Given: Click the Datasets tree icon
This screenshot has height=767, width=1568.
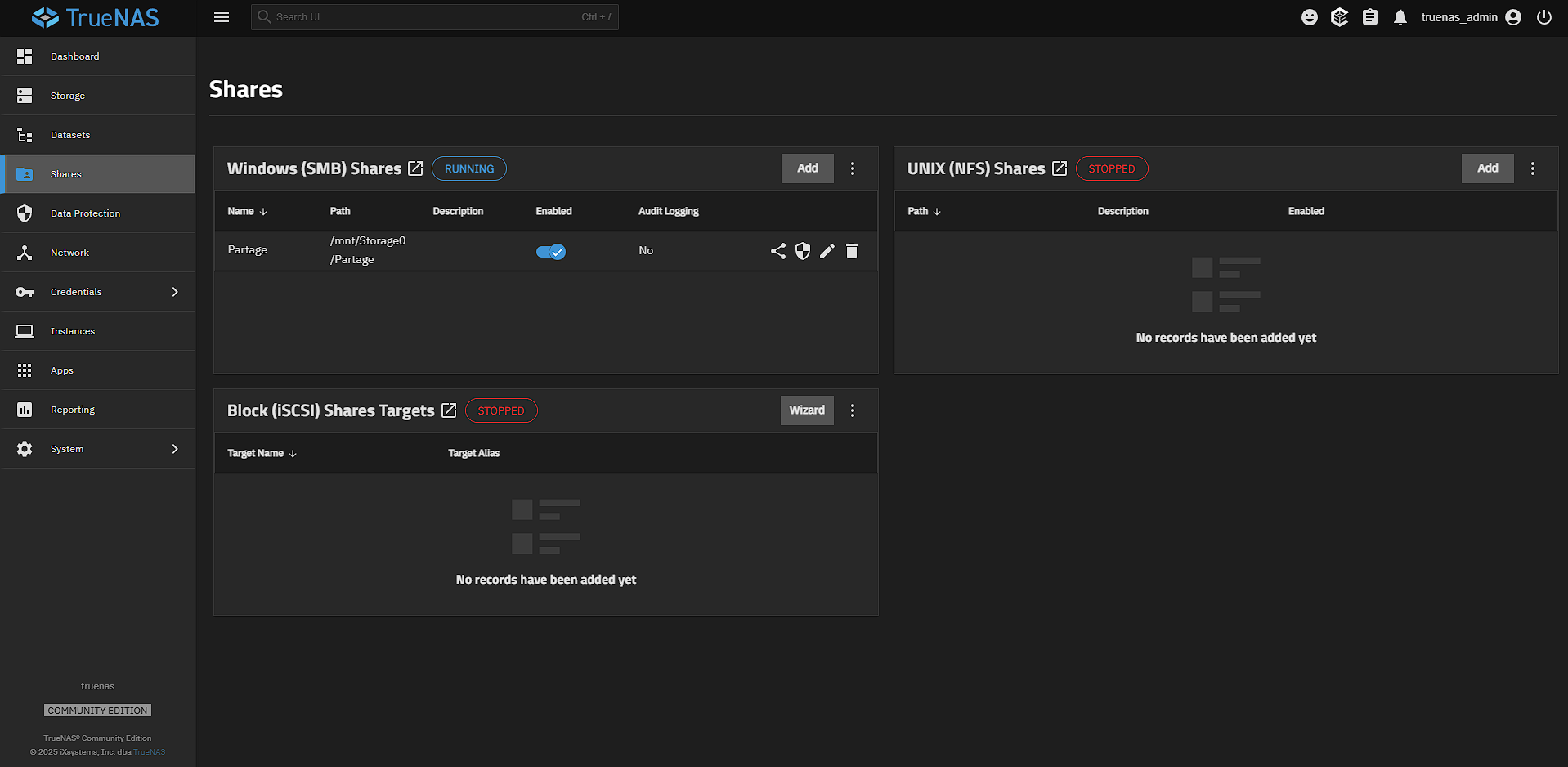Looking at the screenshot, I should (25, 135).
